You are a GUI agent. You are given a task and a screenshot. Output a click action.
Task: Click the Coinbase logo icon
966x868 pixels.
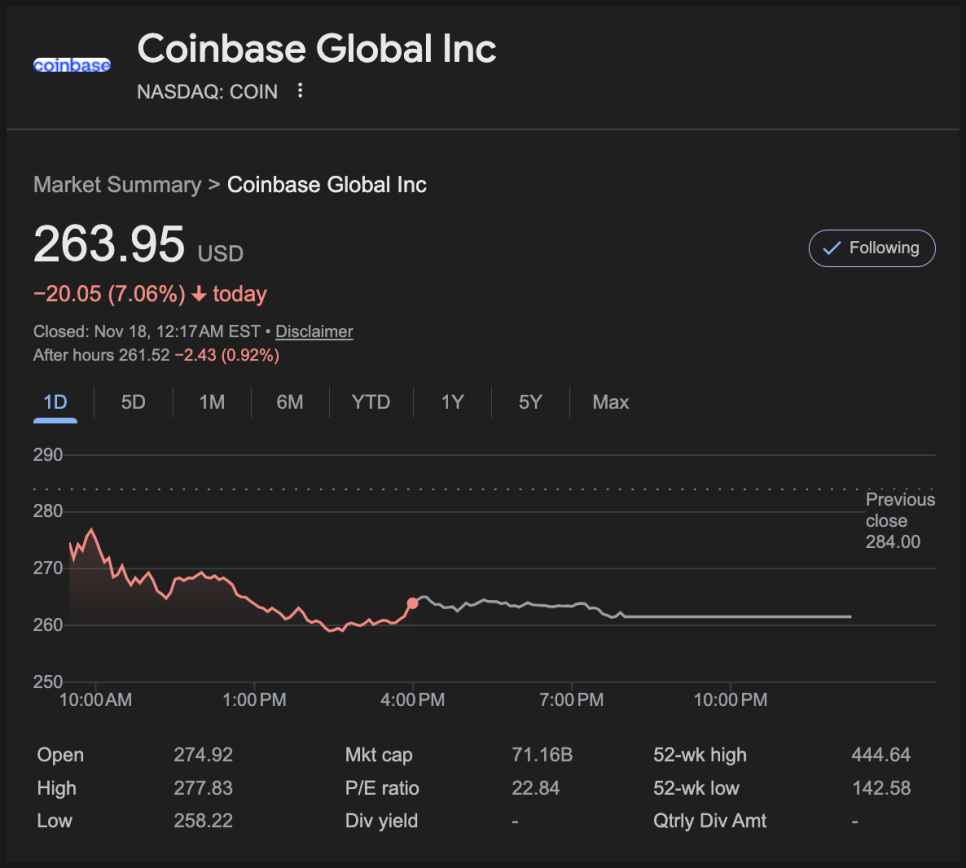pos(72,65)
